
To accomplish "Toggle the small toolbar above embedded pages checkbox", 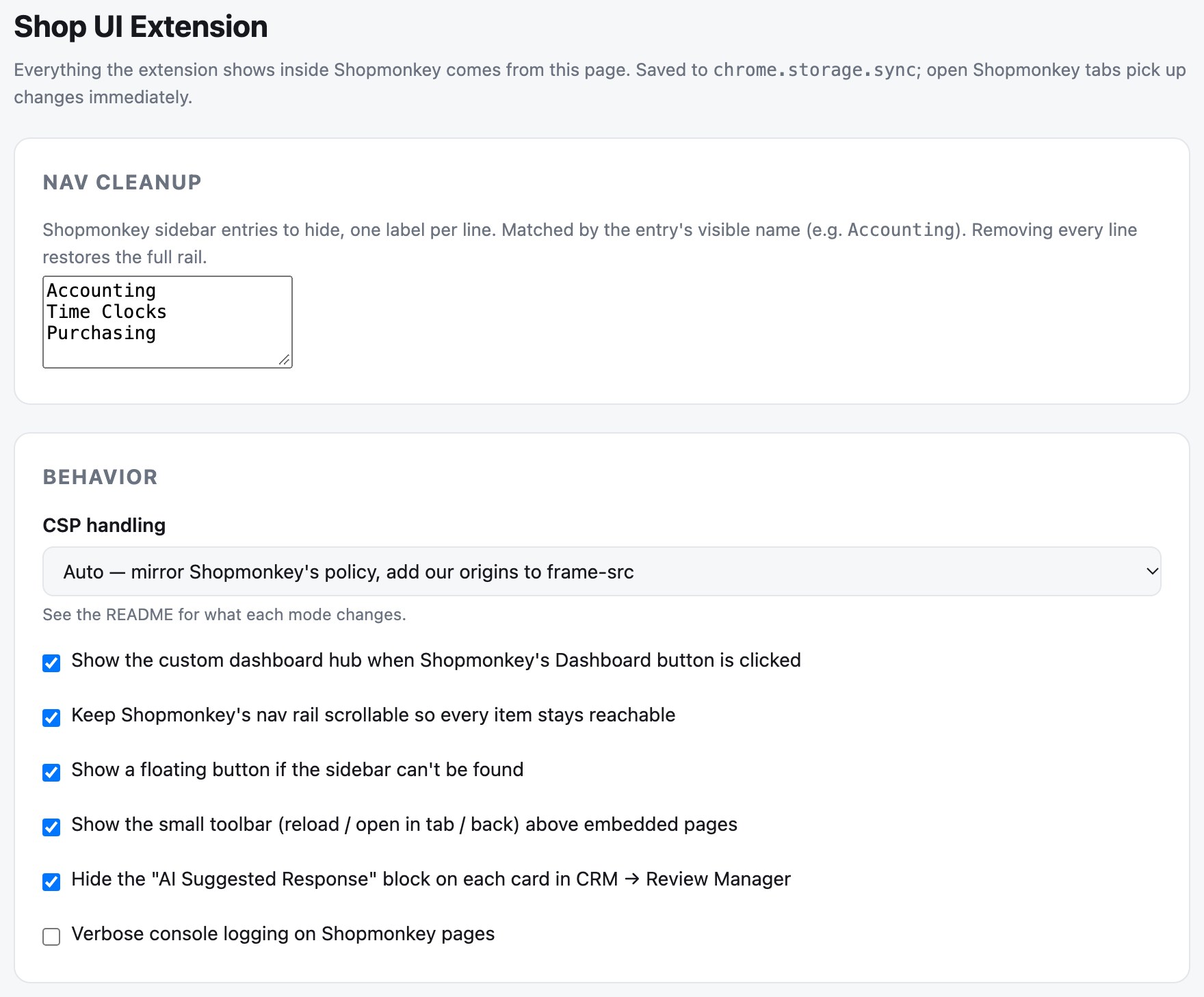I will click(51, 827).
